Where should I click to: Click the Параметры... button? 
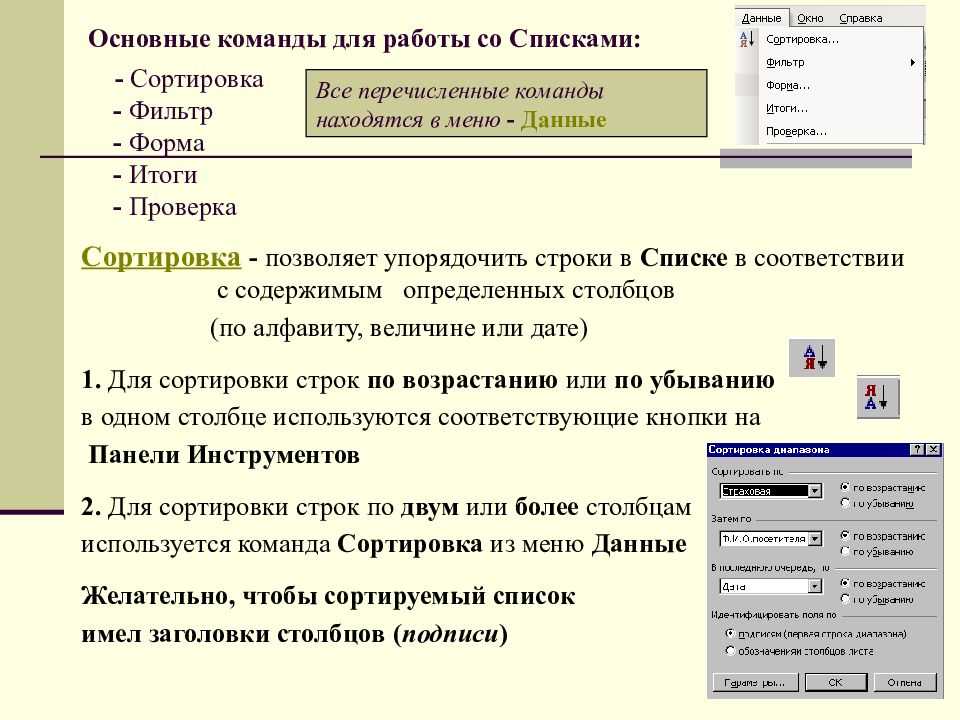pos(756,682)
